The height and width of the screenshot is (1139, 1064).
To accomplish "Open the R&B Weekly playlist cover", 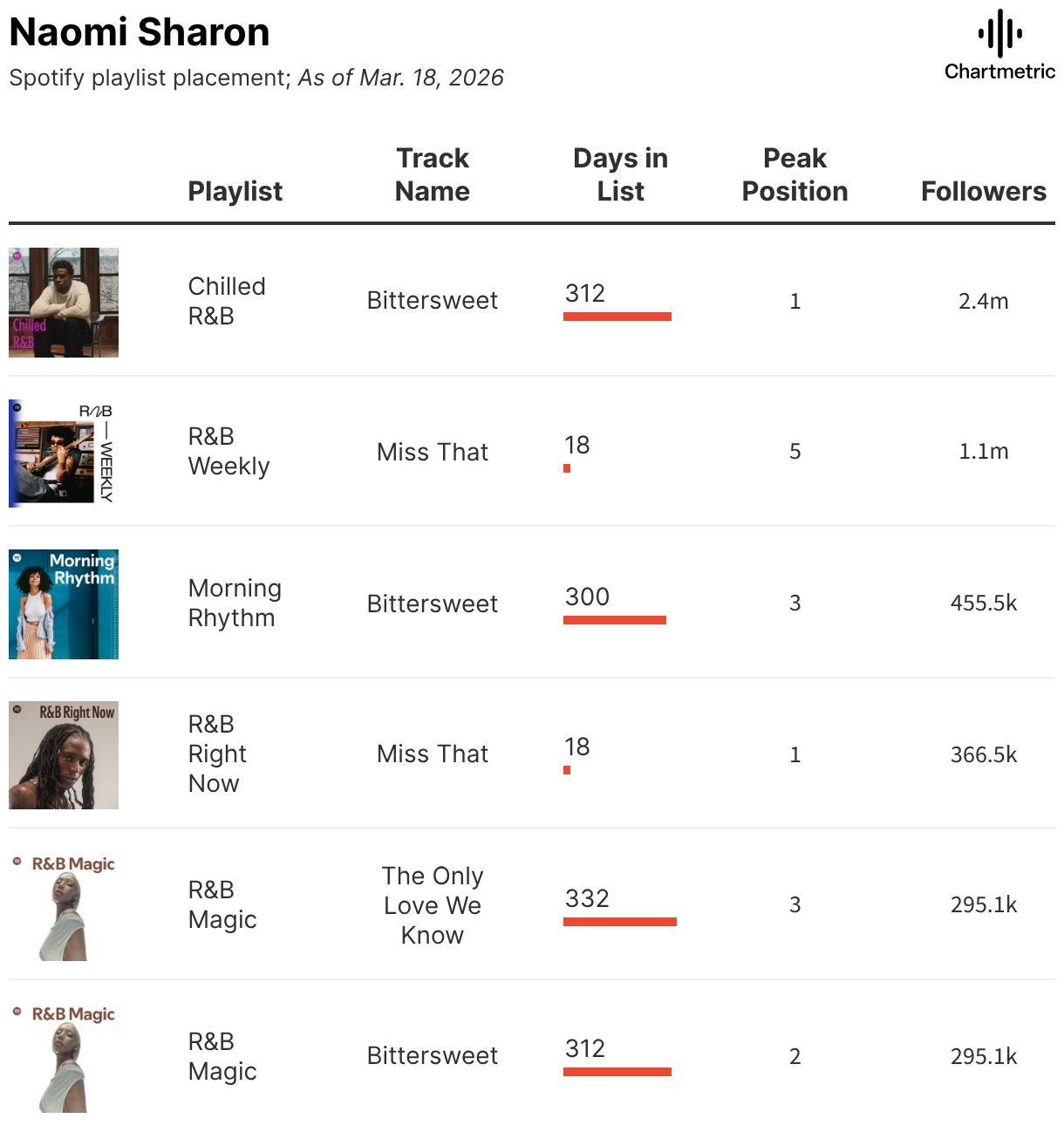I will [64, 454].
